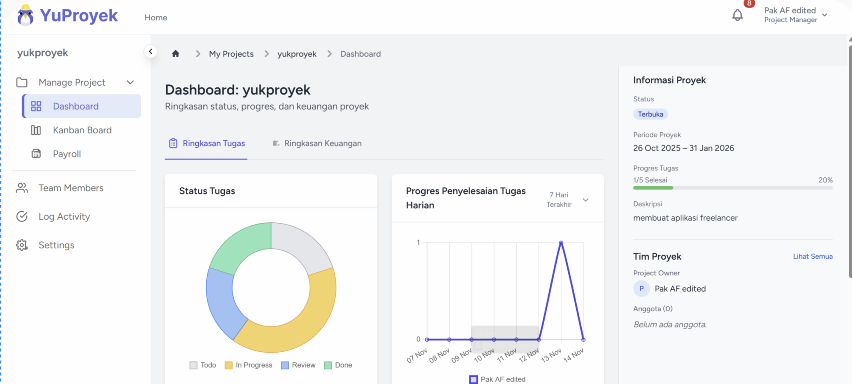Click the '1/5 Selesai' text
Screen dimensions: 852x384
pyautogui.click(x=650, y=180)
